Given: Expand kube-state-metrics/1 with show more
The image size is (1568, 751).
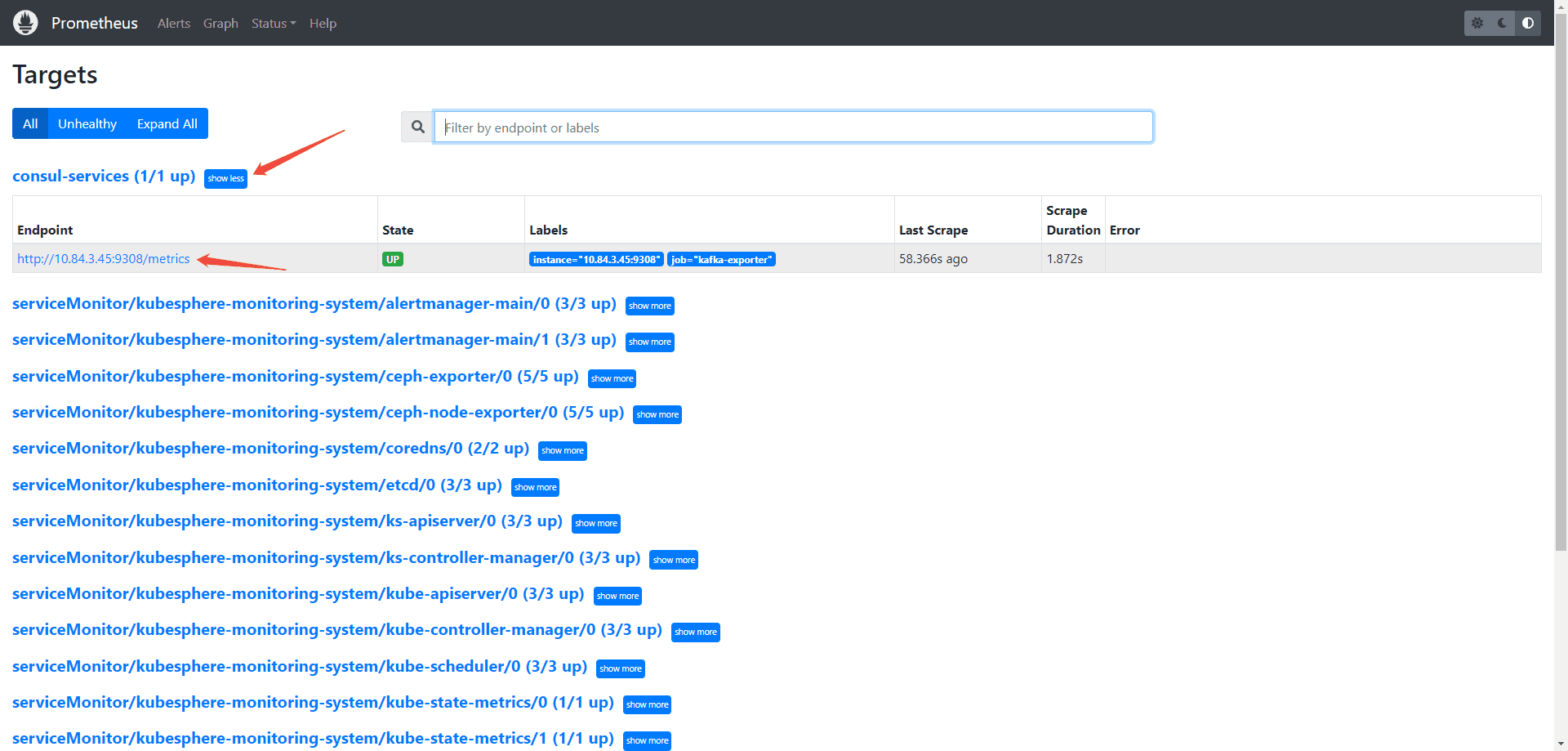Looking at the screenshot, I should click(647, 740).
